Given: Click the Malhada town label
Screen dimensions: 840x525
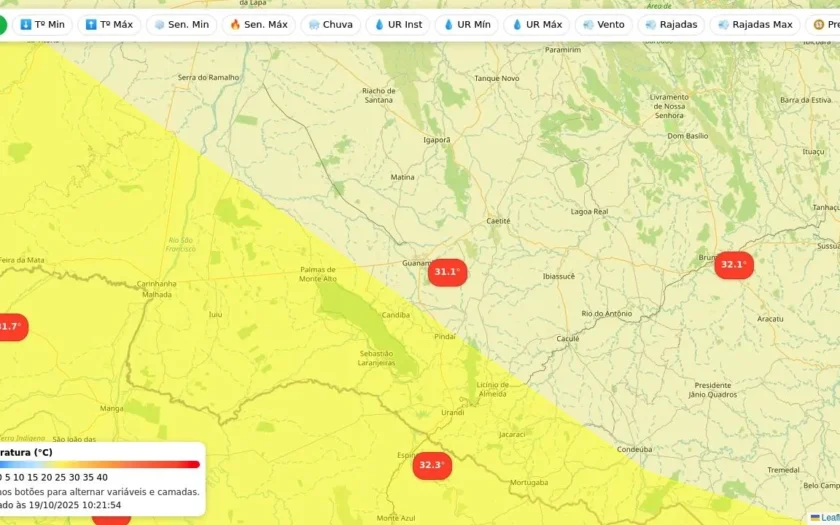Looking at the screenshot, I should [x=157, y=295].
